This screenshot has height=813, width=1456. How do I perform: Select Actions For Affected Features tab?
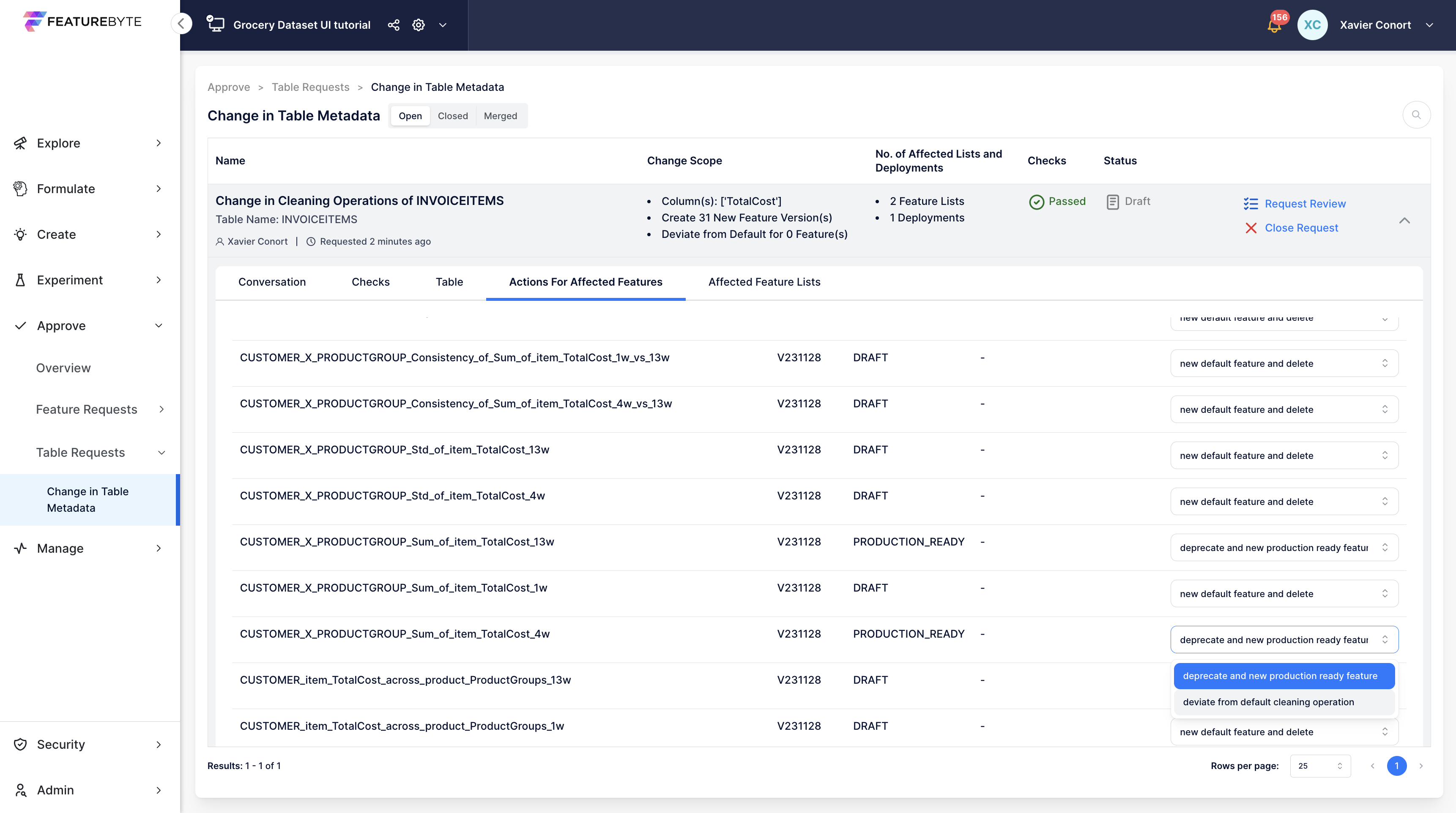[586, 282]
